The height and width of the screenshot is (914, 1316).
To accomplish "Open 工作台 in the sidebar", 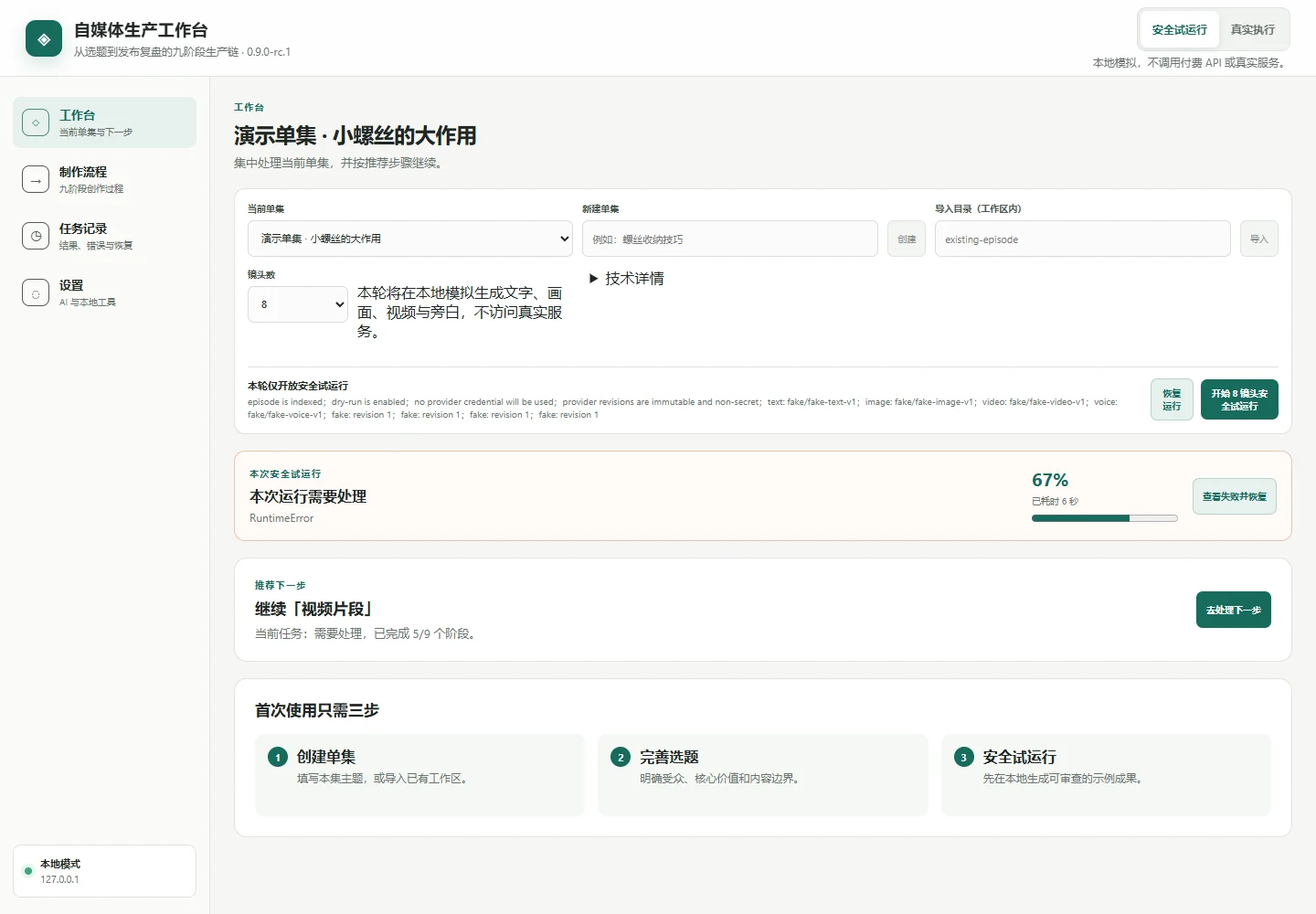I will (x=104, y=122).
